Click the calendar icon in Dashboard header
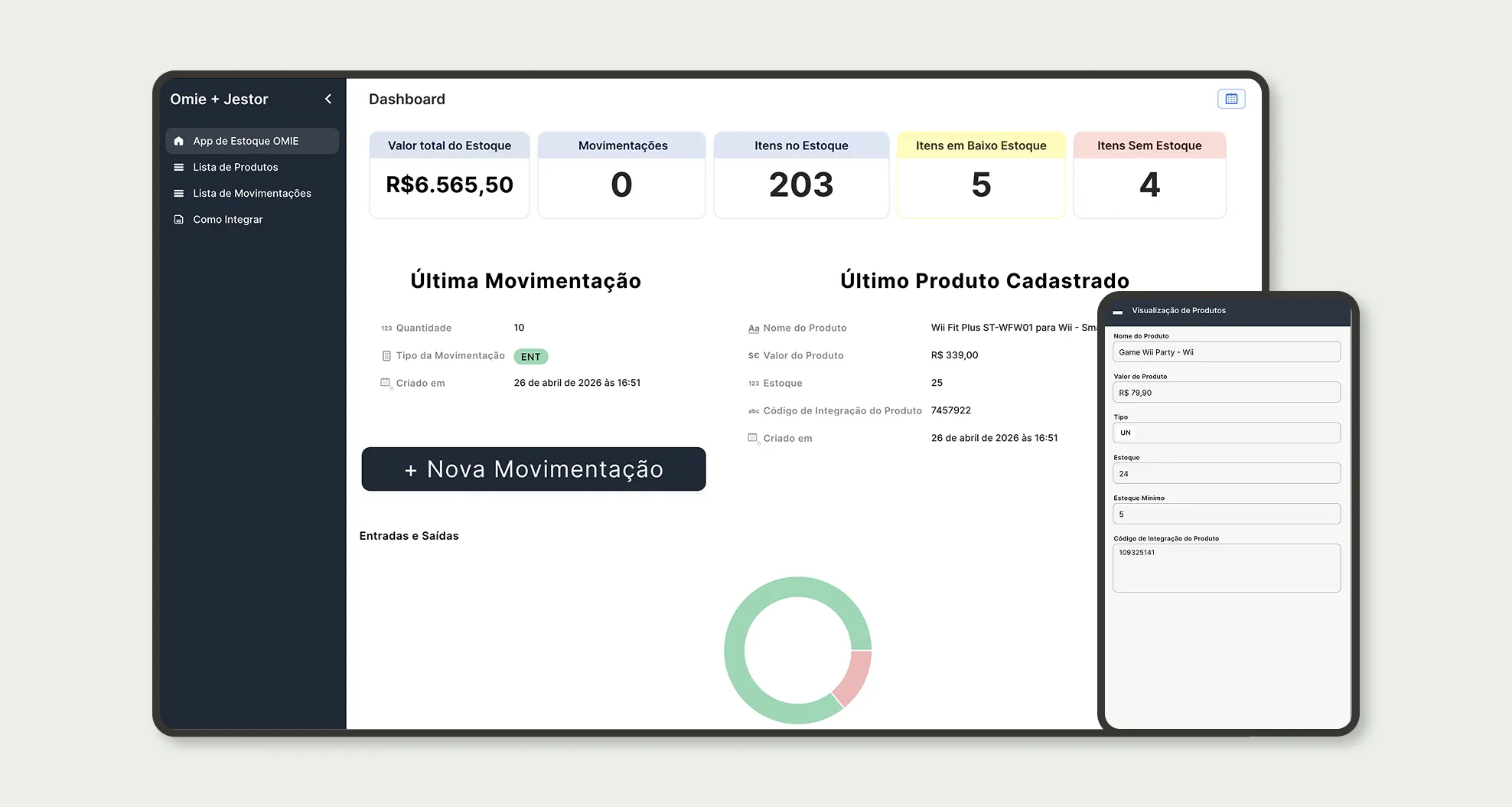Image resolution: width=1512 pixels, height=807 pixels. coord(1231,99)
